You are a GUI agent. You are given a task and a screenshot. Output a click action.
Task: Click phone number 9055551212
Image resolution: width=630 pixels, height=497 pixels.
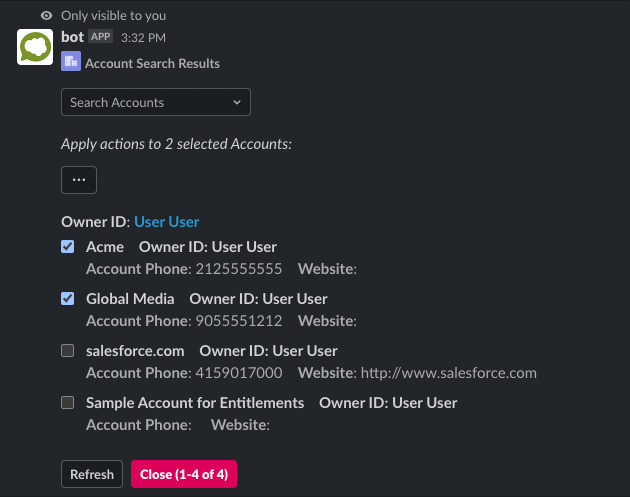pos(239,321)
